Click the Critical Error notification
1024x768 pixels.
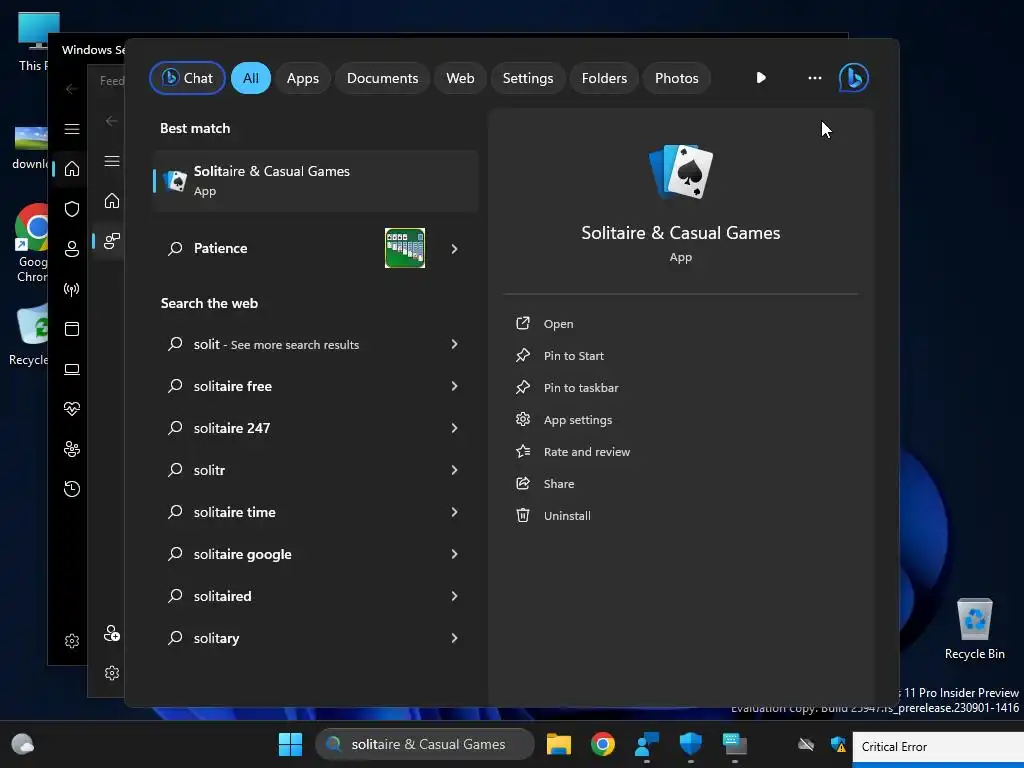click(x=938, y=747)
